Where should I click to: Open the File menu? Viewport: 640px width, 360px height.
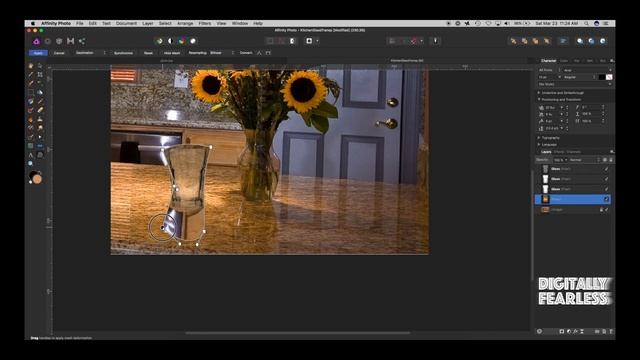tap(80, 24)
